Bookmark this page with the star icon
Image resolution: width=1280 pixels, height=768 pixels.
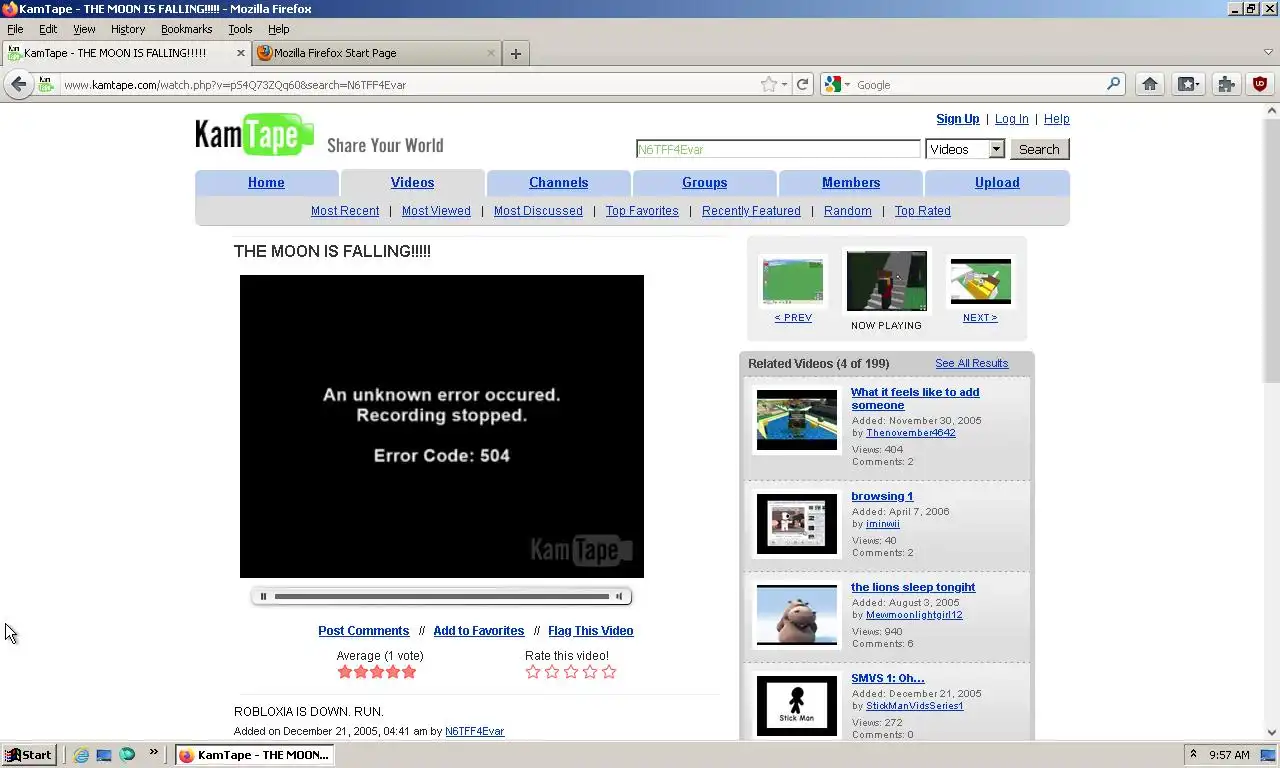pyautogui.click(x=768, y=85)
